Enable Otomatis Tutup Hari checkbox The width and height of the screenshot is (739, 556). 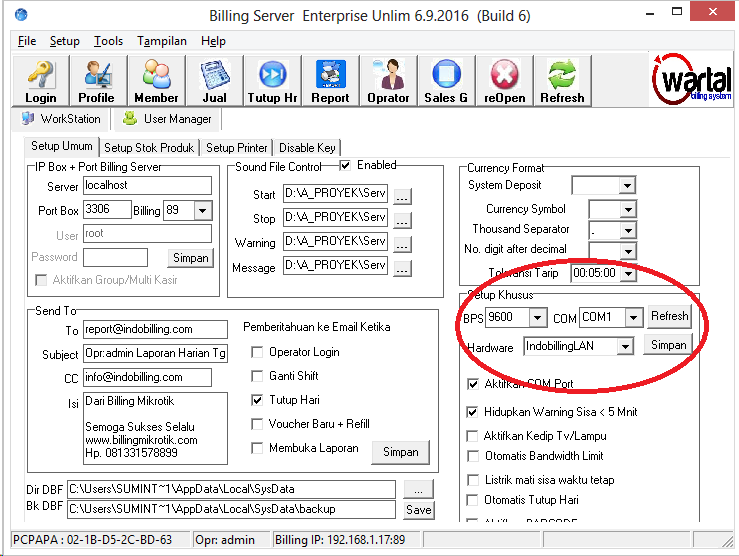tap(472, 500)
